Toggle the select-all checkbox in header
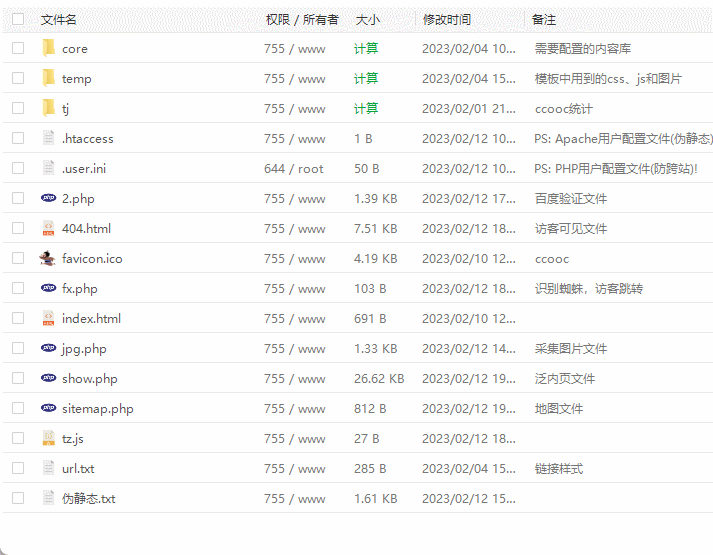713x555 pixels. (18, 19)
